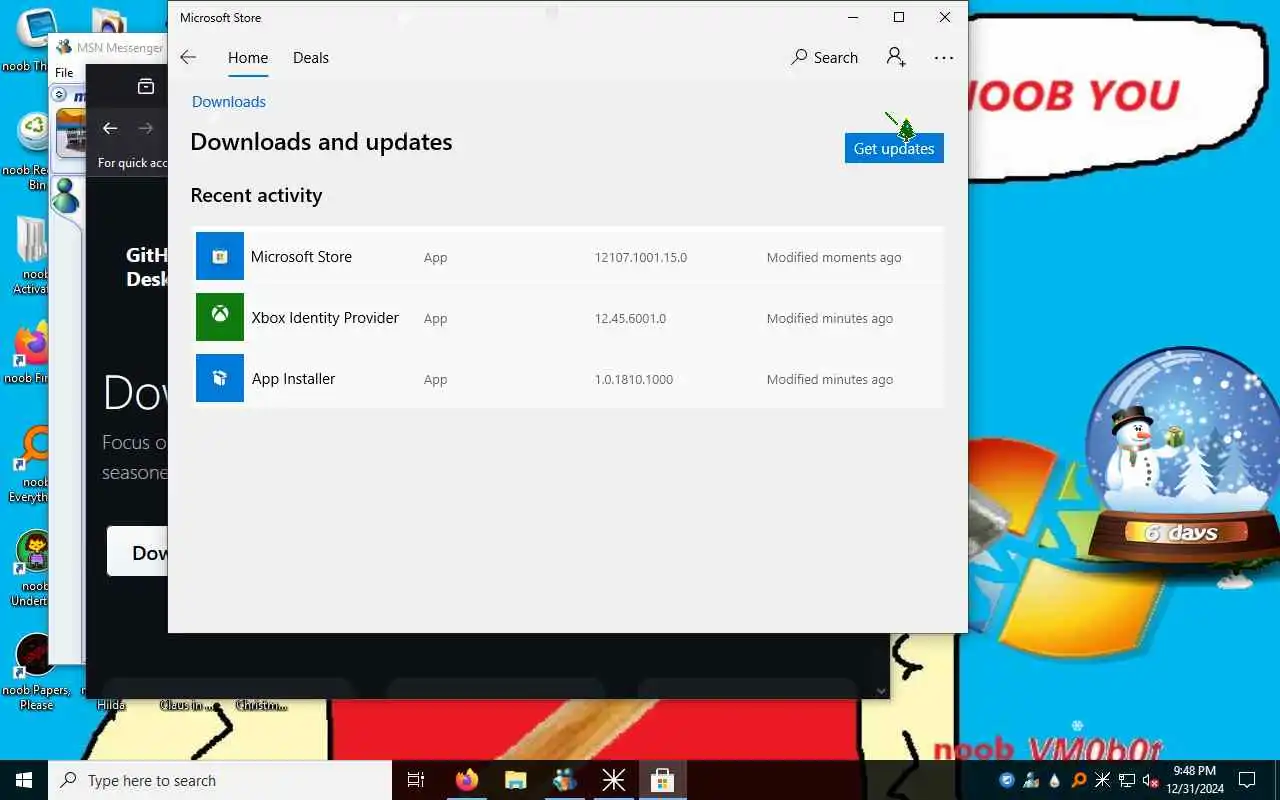
Task: Click the muted volume tray icon
Action: 1151,780
